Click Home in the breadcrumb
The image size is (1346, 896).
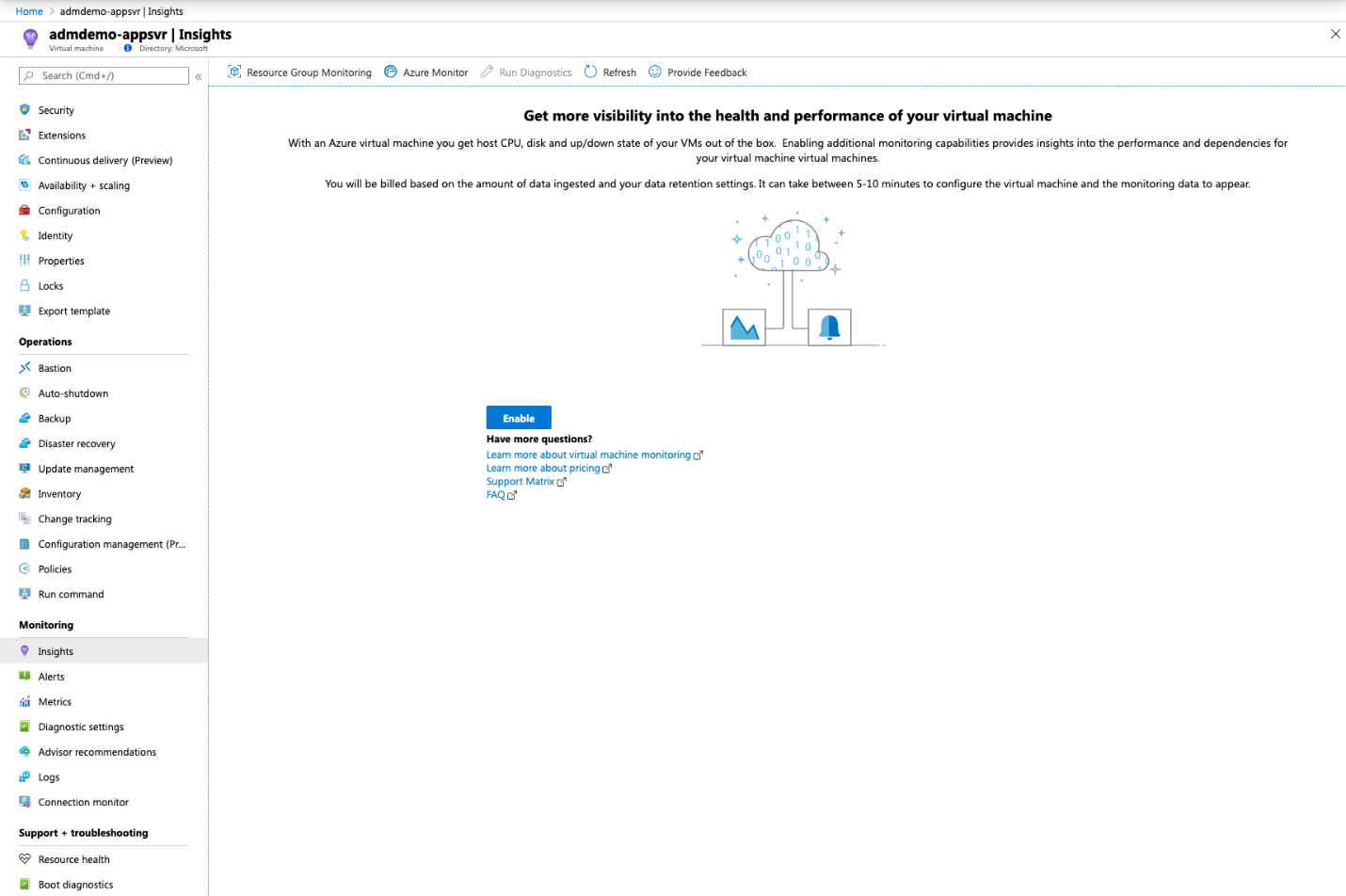(x=29, y=11)
